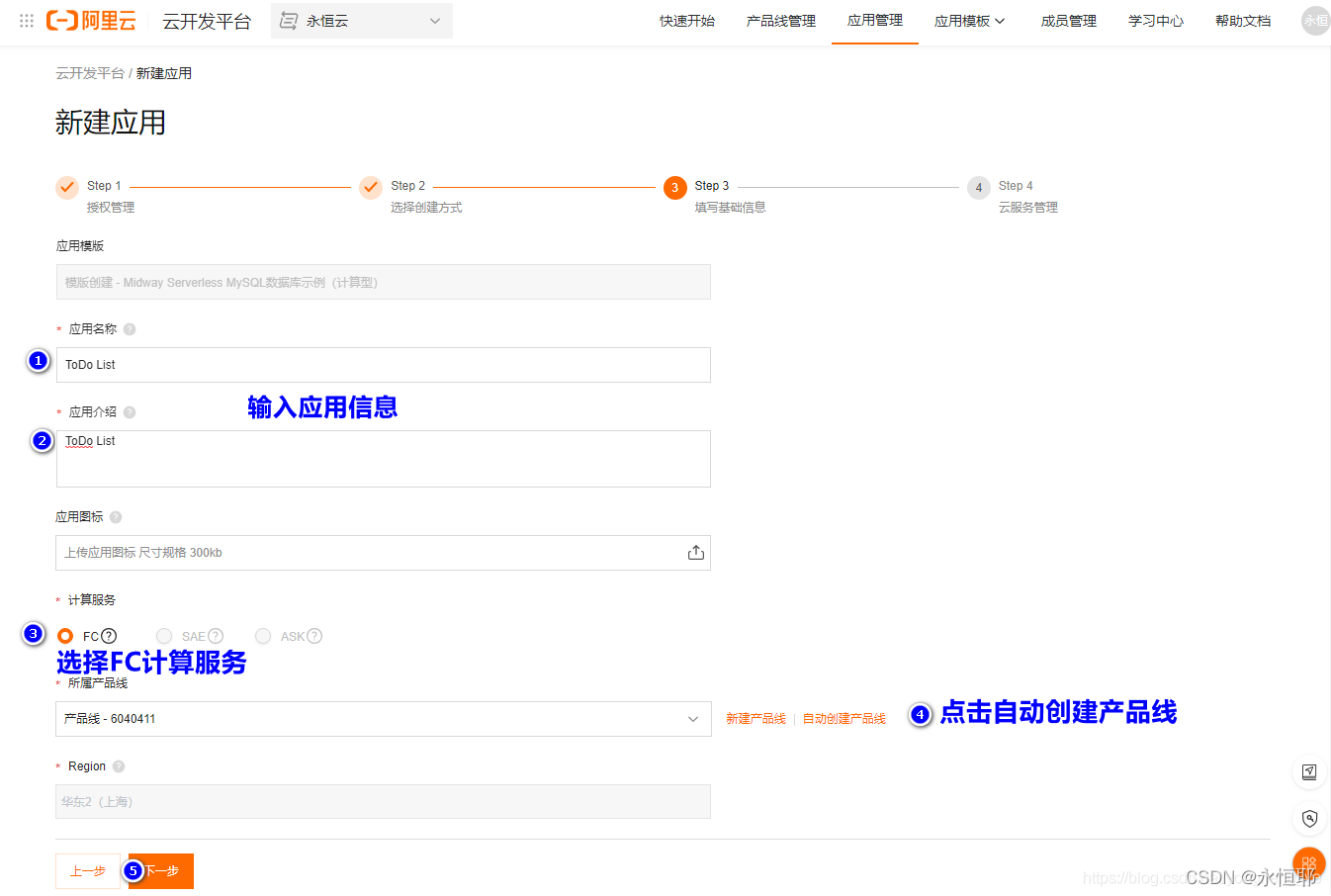1331x896 pixels.
Task: Select the ASK radio button
Action: (x=263, y=636)
